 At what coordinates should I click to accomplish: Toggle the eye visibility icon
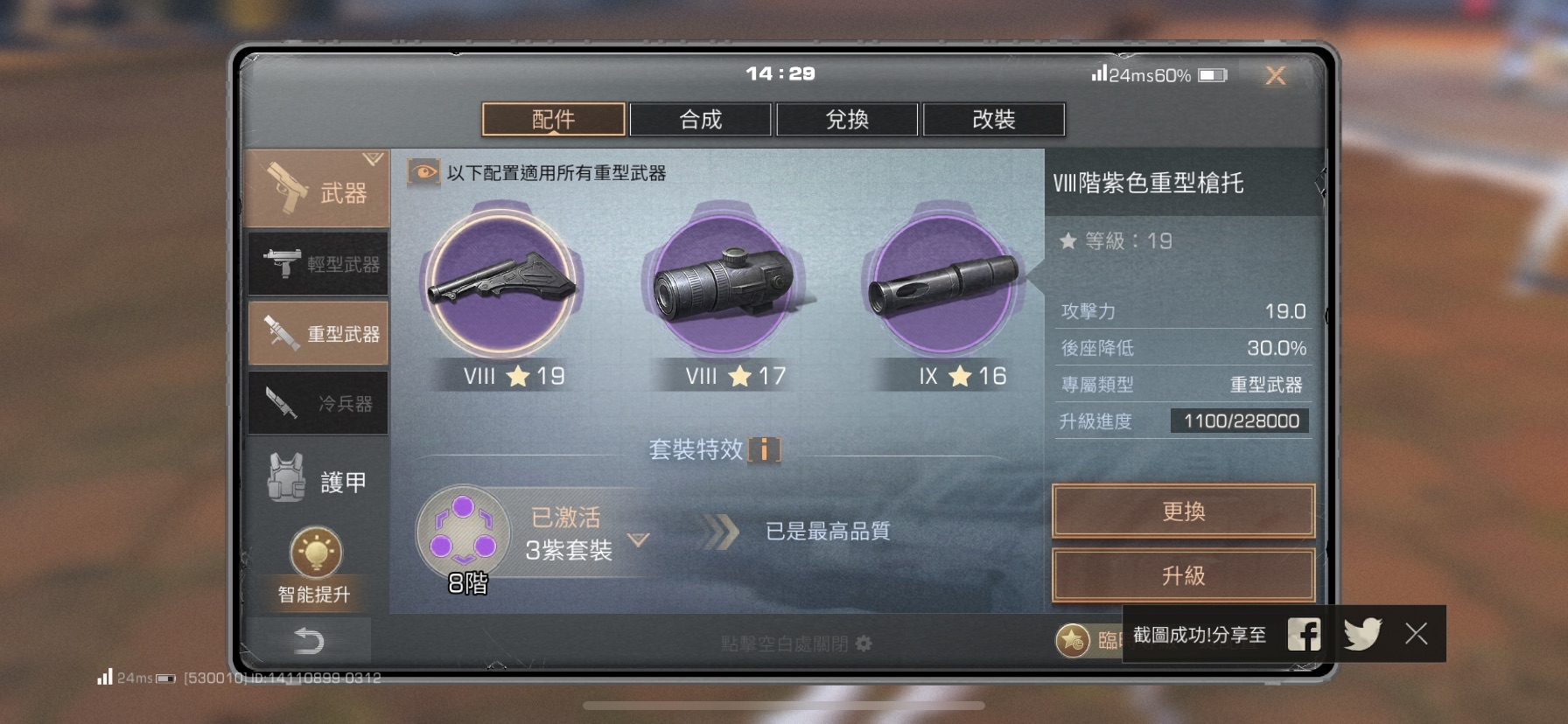click(x=423, y=172)
